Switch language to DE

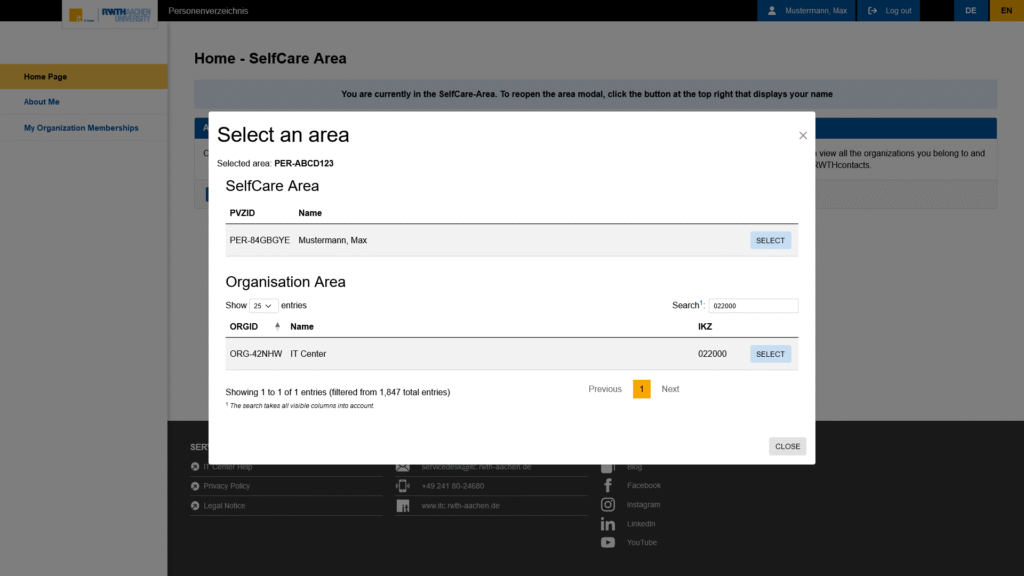click(970, 11)
